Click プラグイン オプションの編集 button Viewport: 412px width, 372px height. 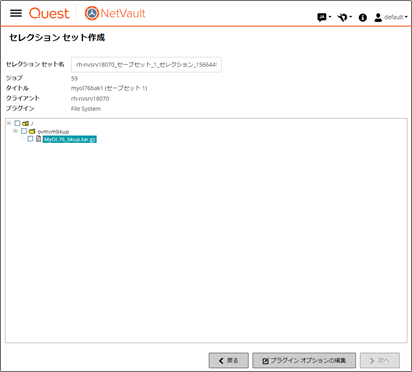pyautogui.click(x=304, y=360)
